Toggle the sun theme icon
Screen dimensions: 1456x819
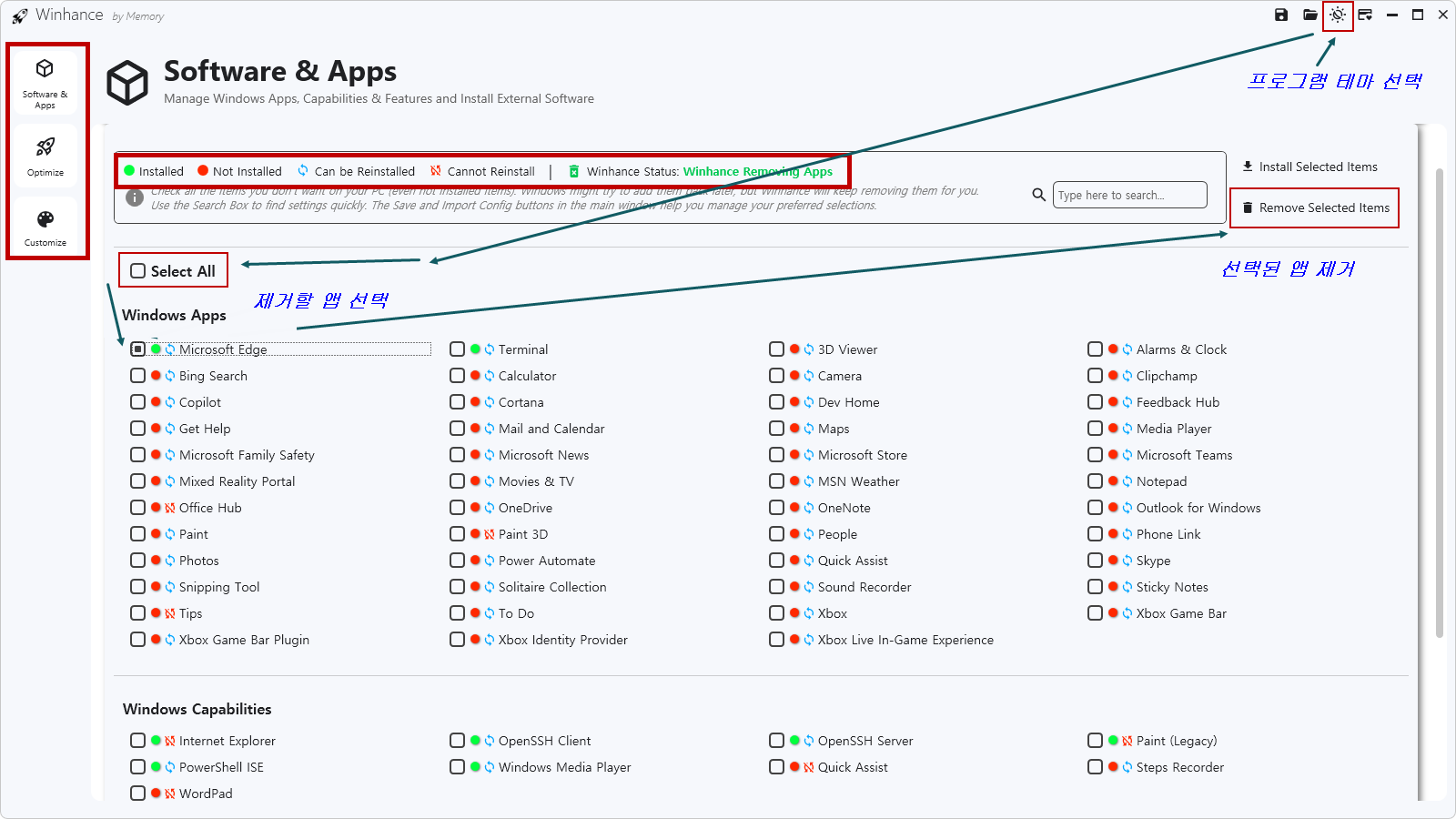pos(1338,15)
